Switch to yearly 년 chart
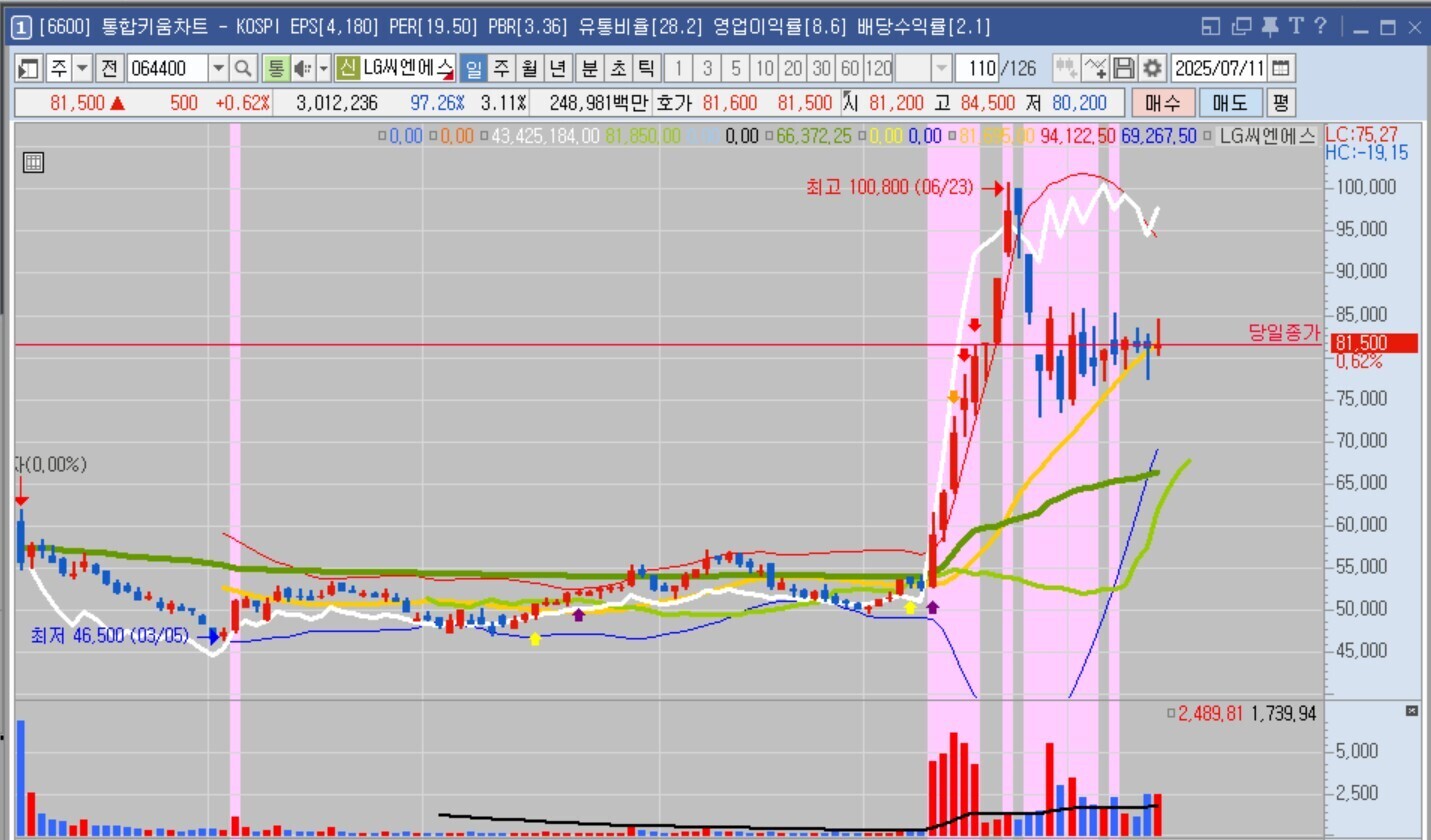Image resolution: width=1431 pixels, height=840 pixels. 558,68
